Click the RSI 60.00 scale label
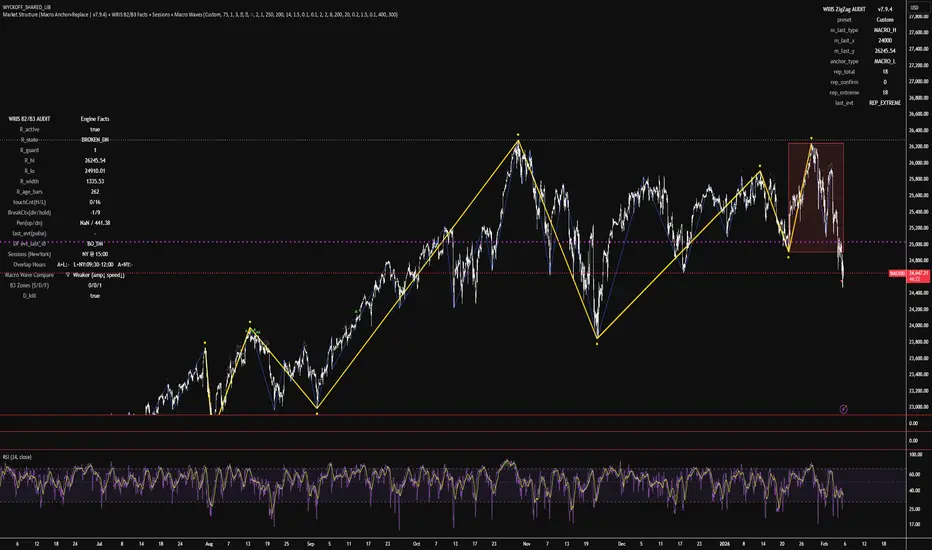 click(x=915, y=474)
